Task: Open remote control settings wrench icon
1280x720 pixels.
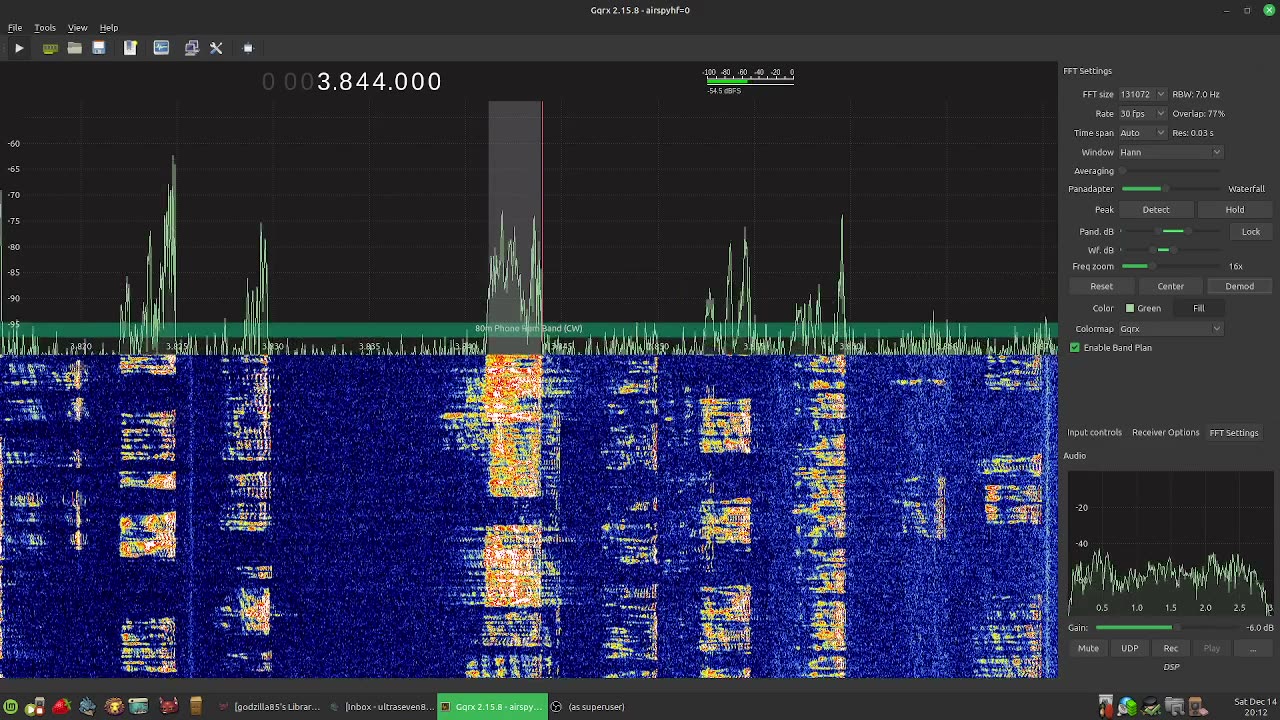Action: click(x=216, y=48)
